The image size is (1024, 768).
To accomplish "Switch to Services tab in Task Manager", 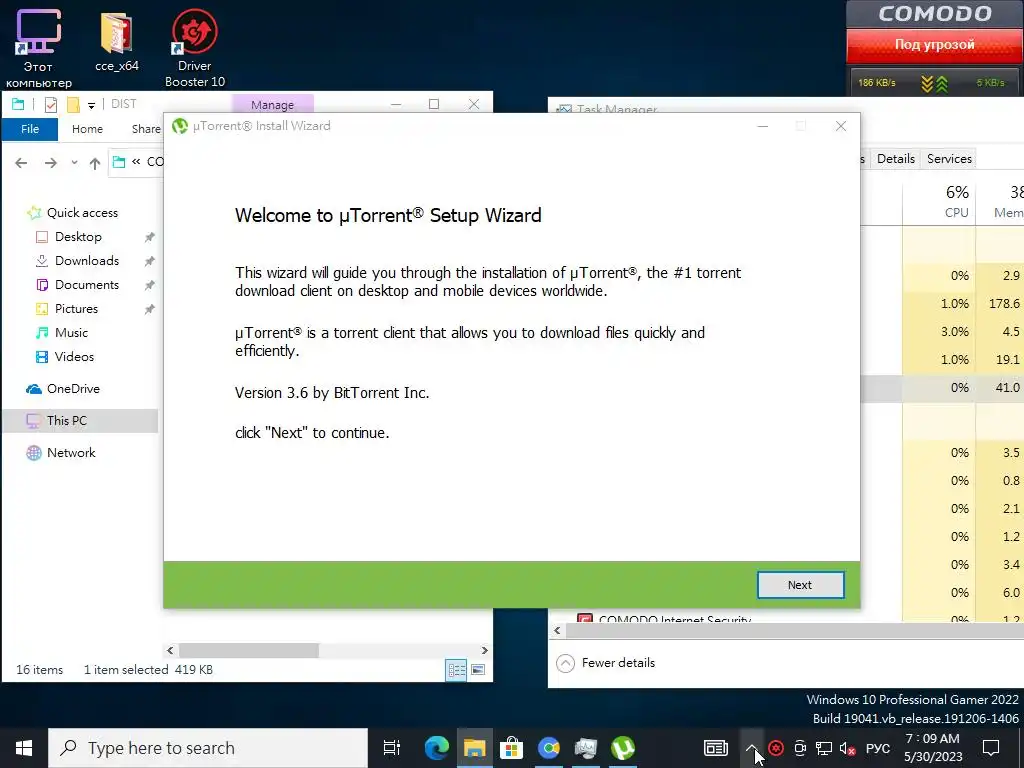I will [949, 159].
